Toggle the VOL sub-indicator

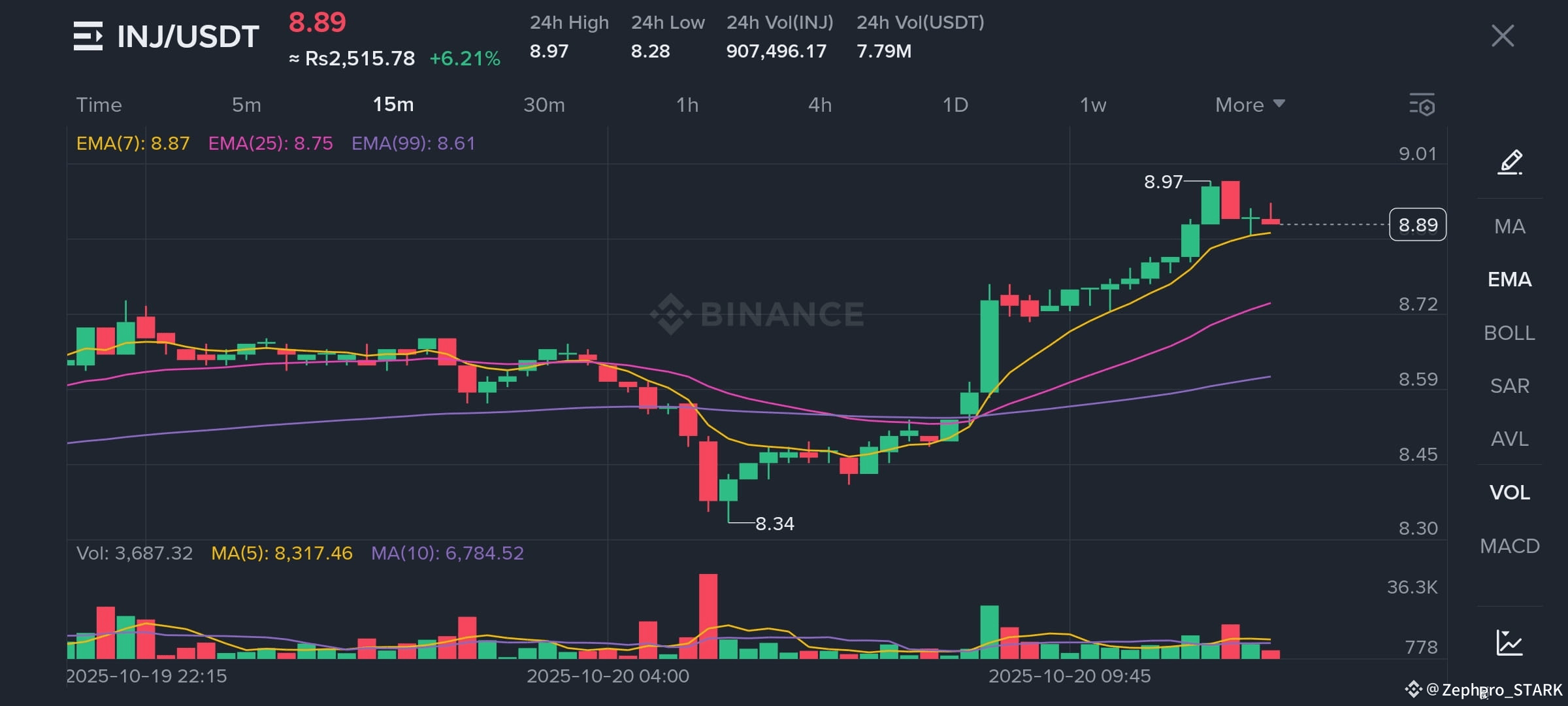point(1510,492)
